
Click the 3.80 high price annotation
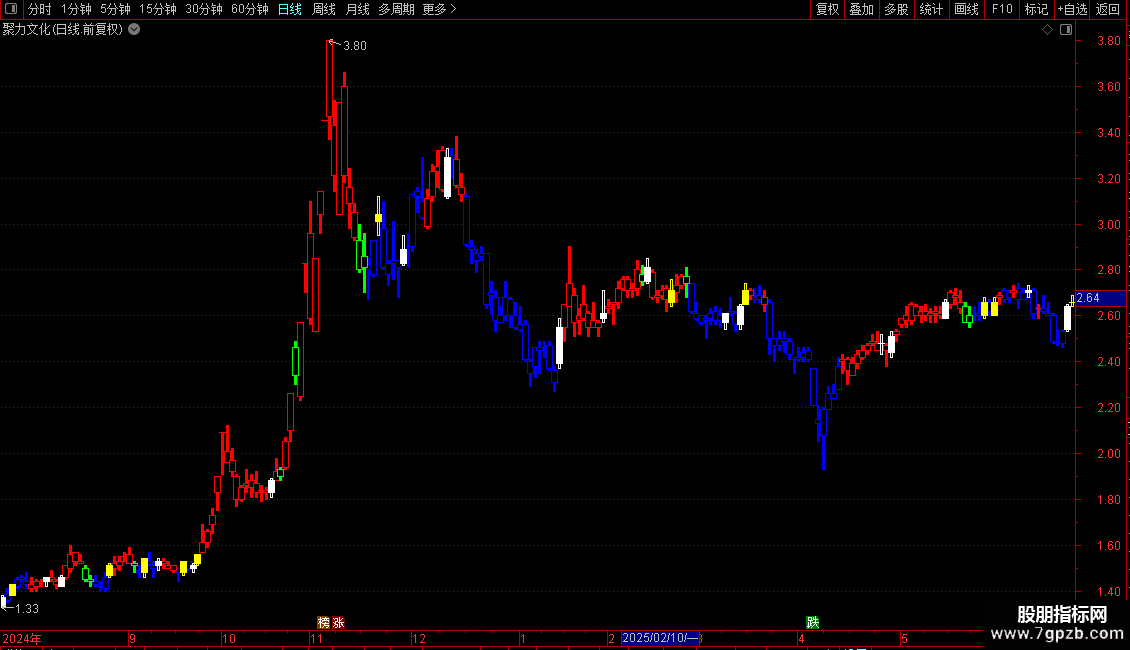(x=355, y=45)
